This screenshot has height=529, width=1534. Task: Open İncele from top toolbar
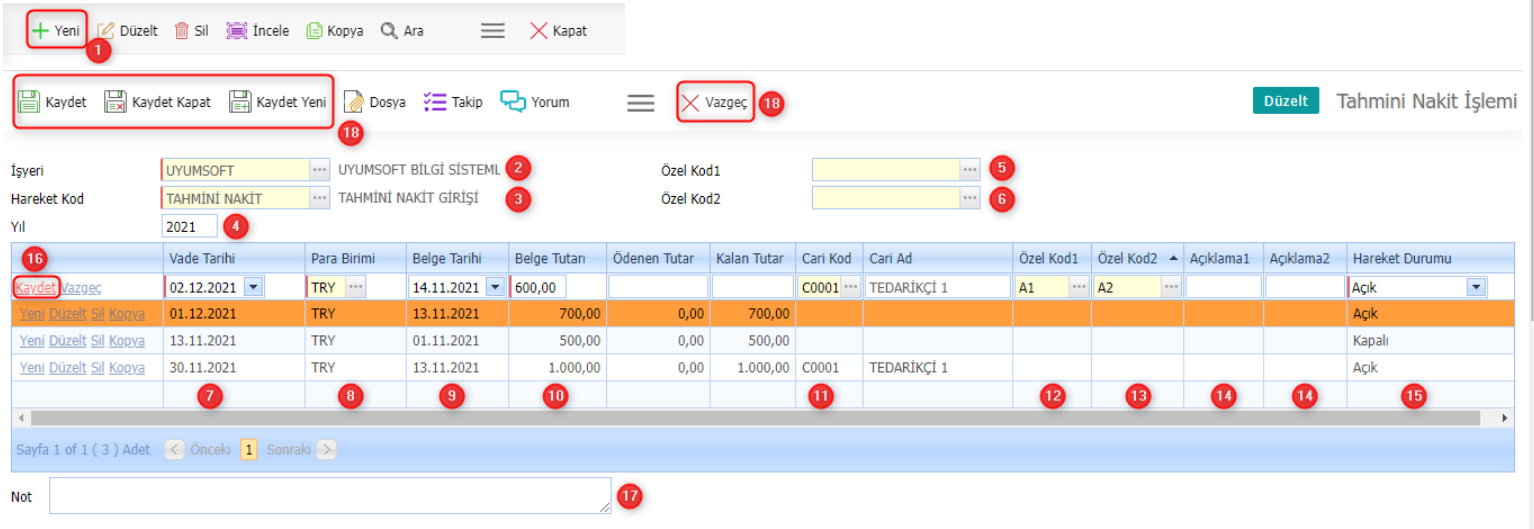(258, 31)
